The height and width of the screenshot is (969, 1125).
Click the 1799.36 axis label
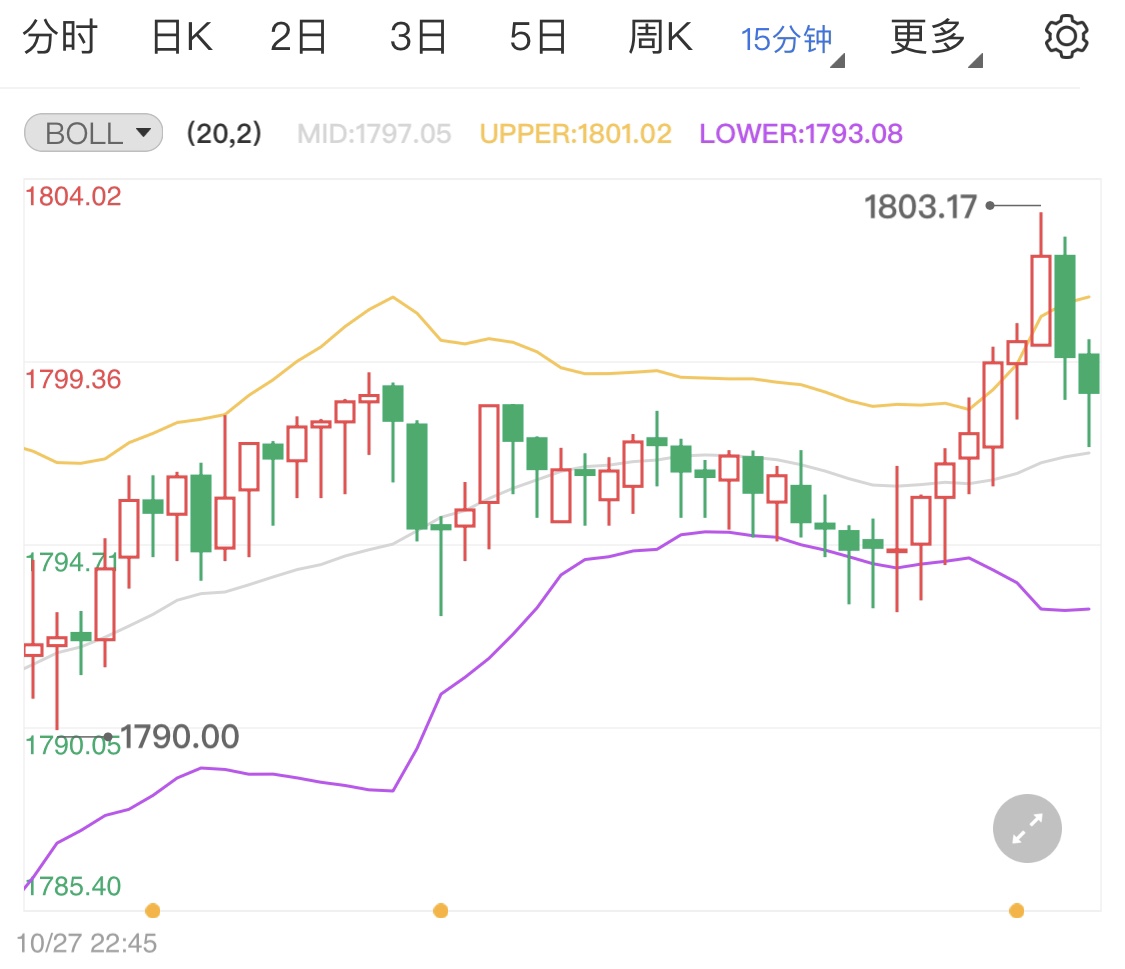click(x=73, y=379)
